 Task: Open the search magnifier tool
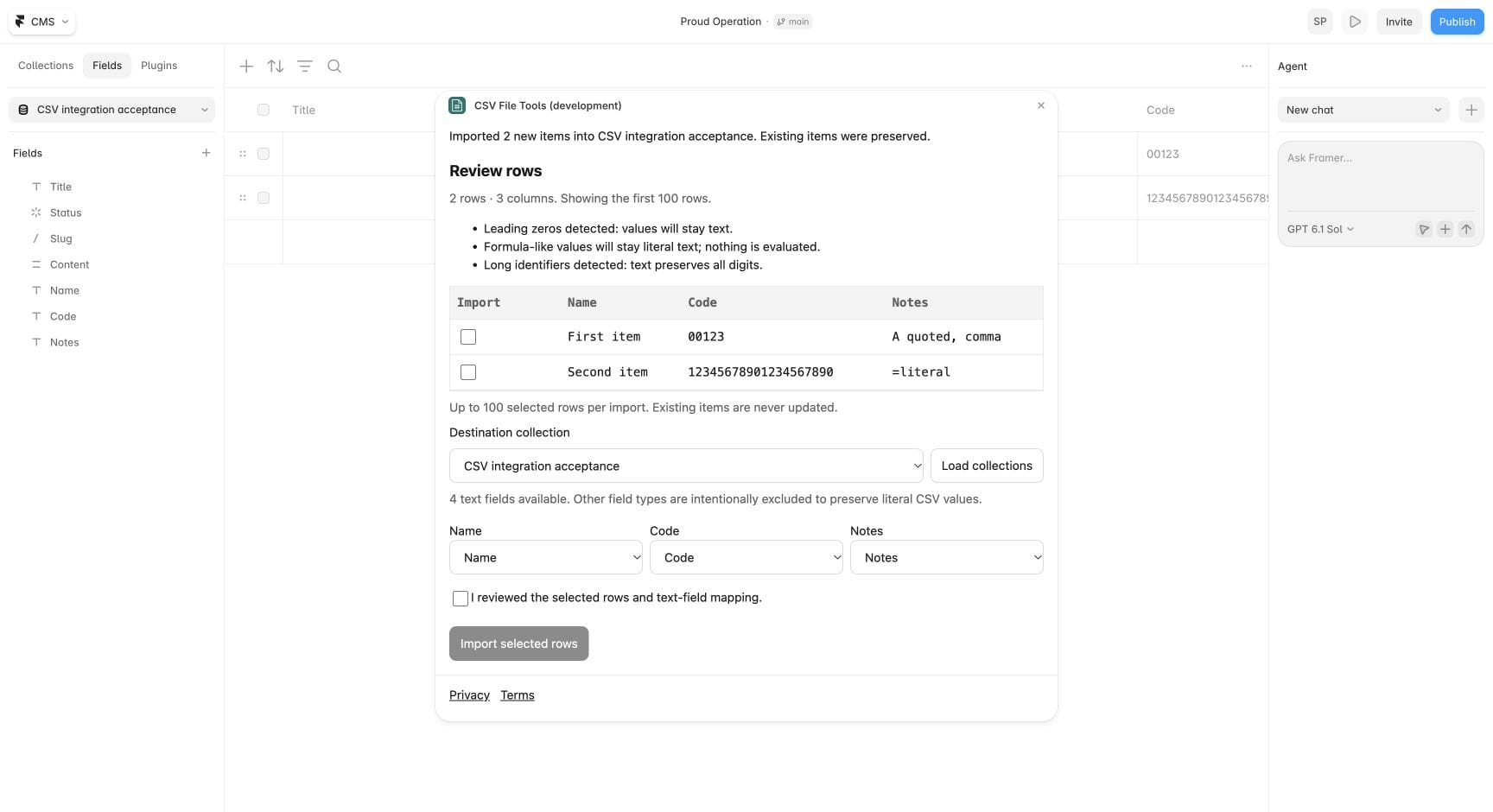tap(334, 66)
